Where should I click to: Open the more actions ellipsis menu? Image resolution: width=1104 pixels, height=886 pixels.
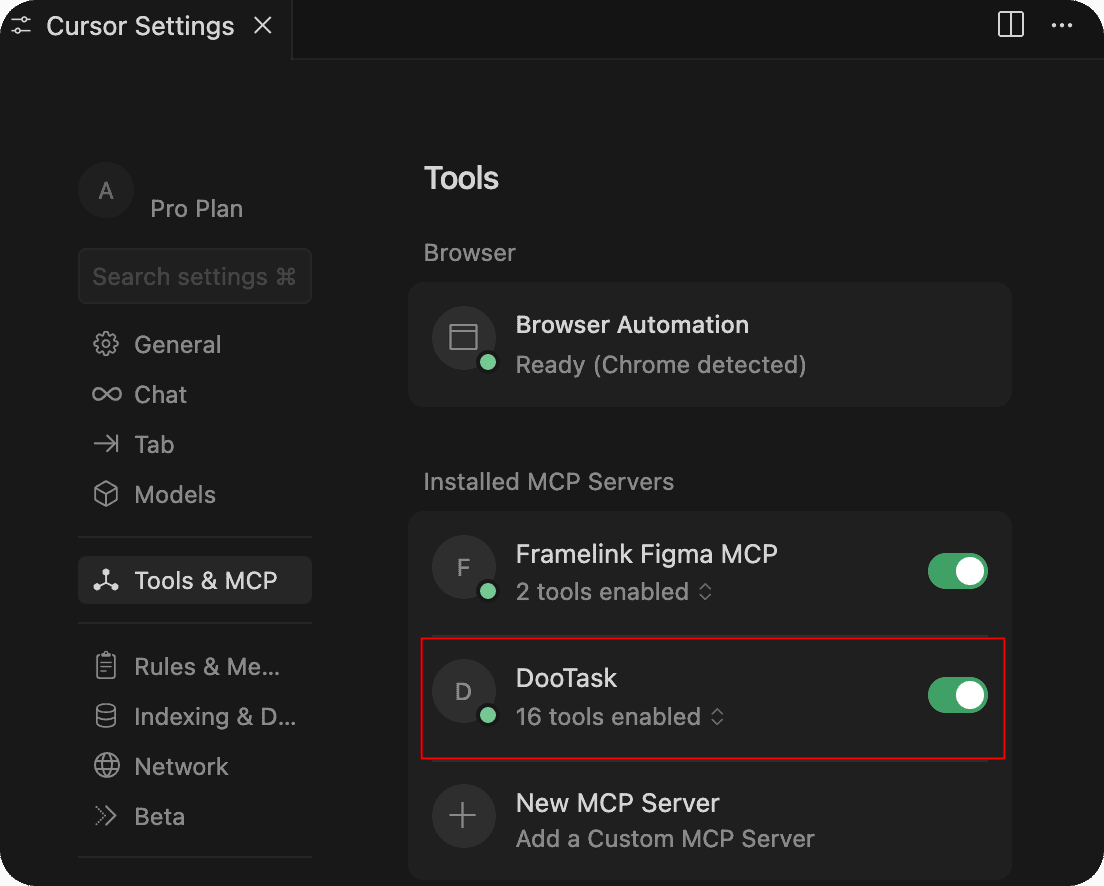click(1062, 25)
